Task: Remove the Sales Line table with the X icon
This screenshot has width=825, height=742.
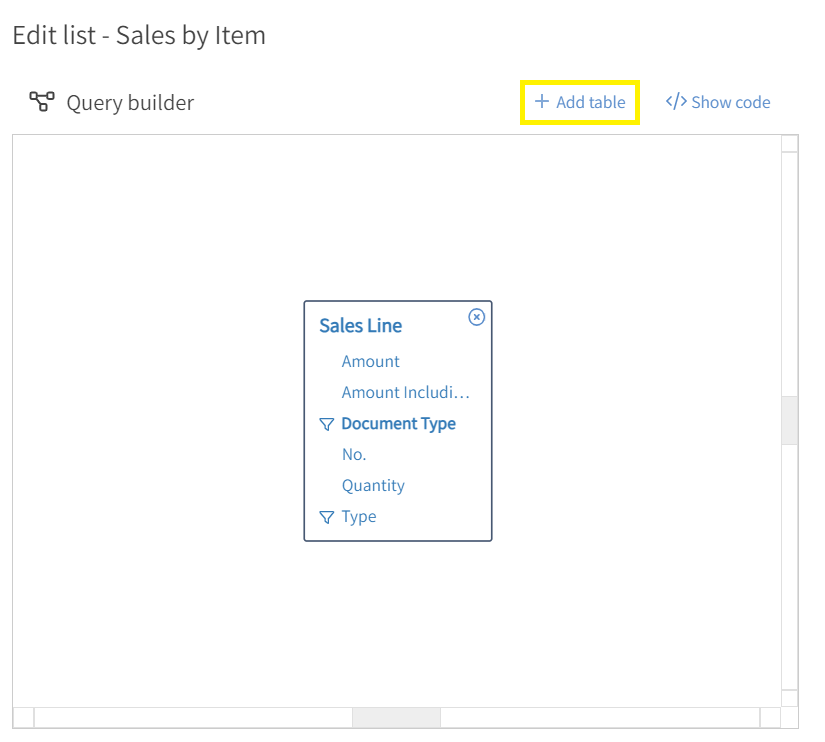Action: click(476, 317)
